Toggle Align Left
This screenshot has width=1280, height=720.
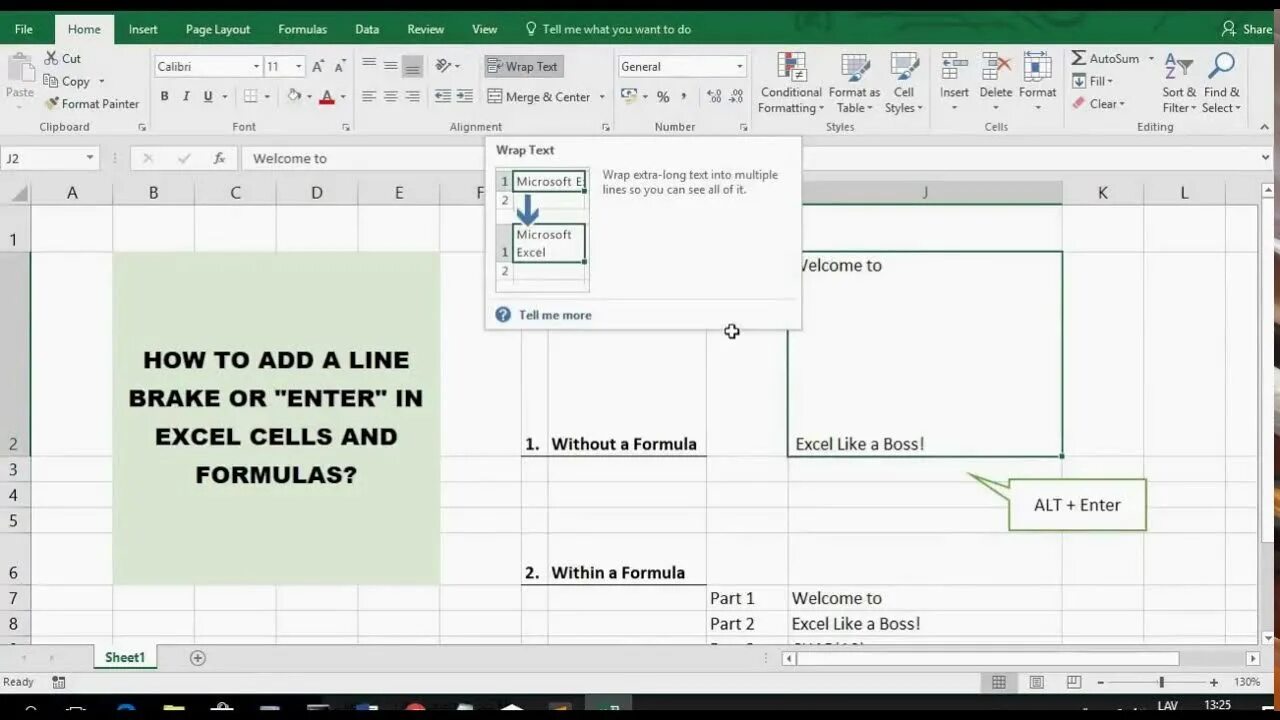pyautogui.click(x=369, y=96)
